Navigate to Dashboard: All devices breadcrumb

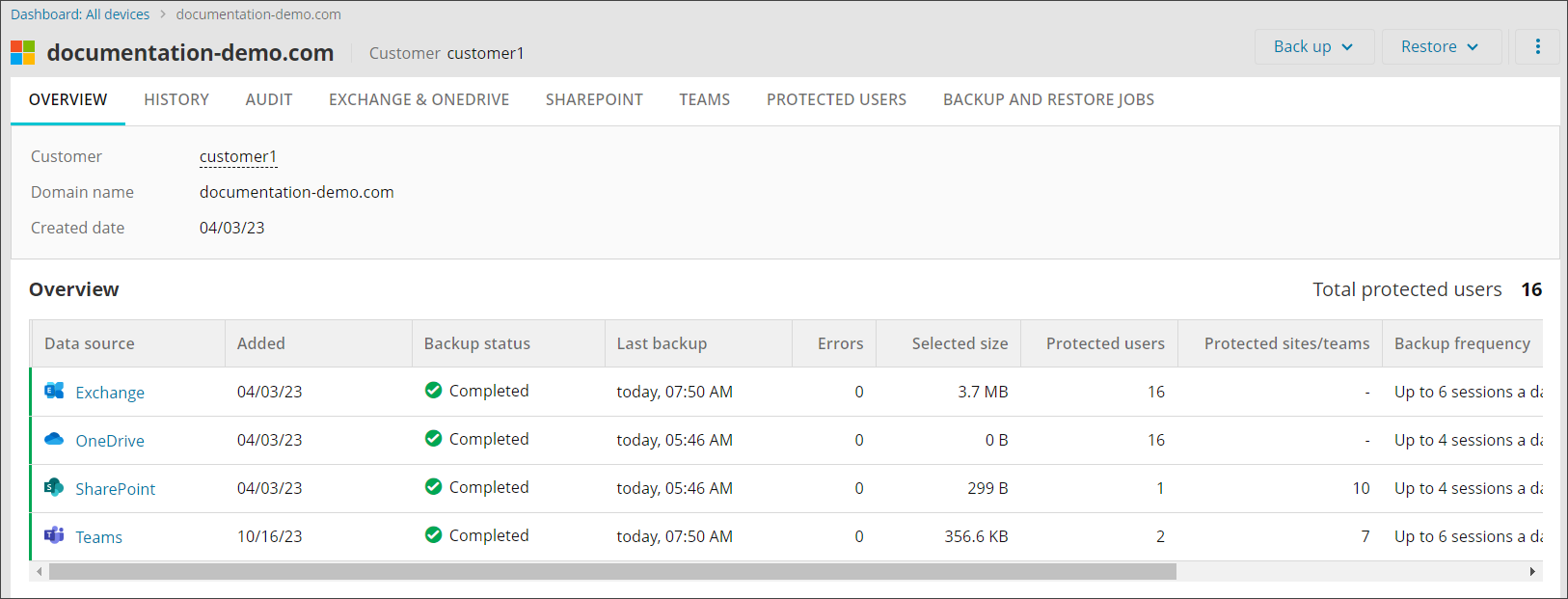[80, 14]
